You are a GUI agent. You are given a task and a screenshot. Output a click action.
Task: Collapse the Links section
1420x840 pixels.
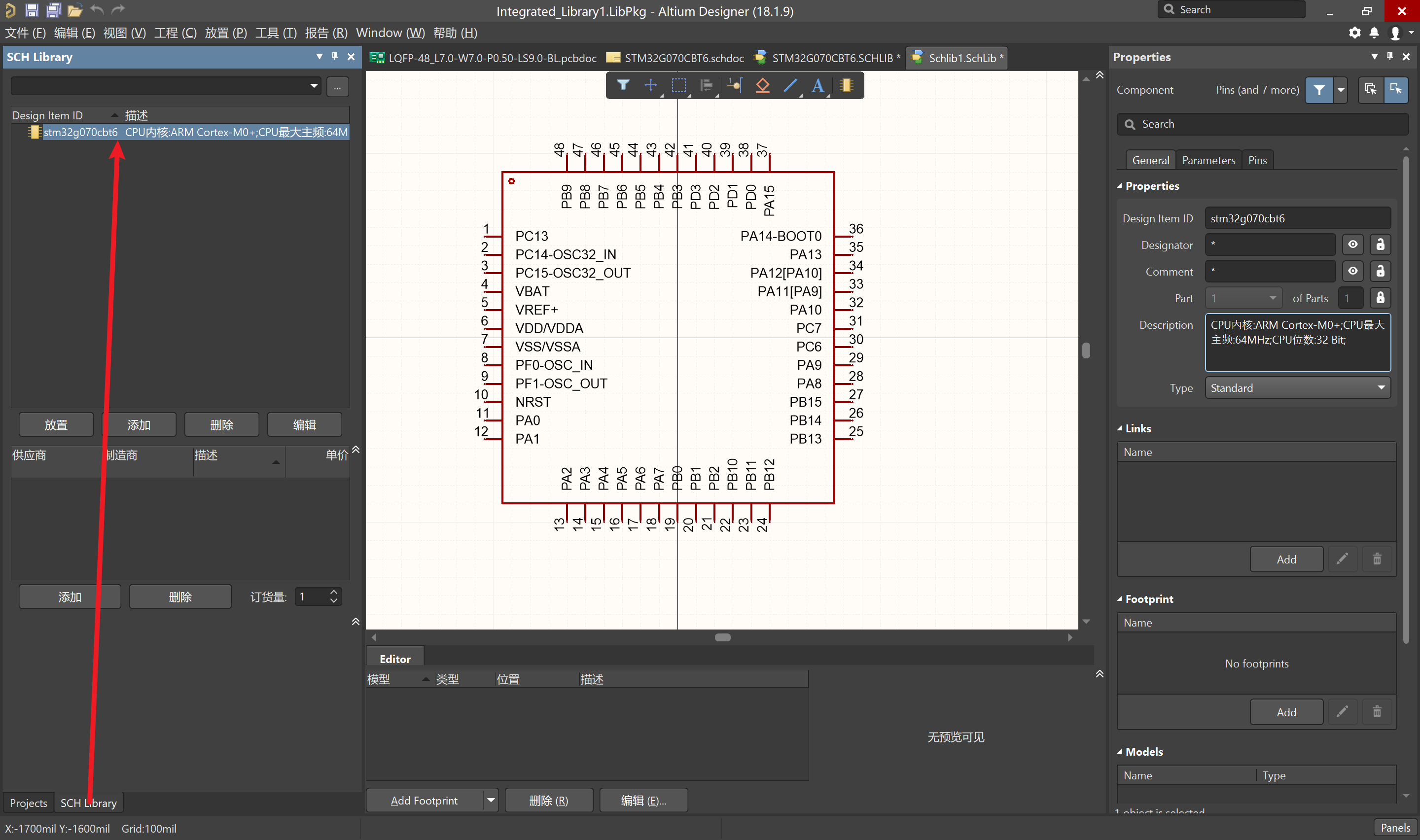tap(1119, 428)
